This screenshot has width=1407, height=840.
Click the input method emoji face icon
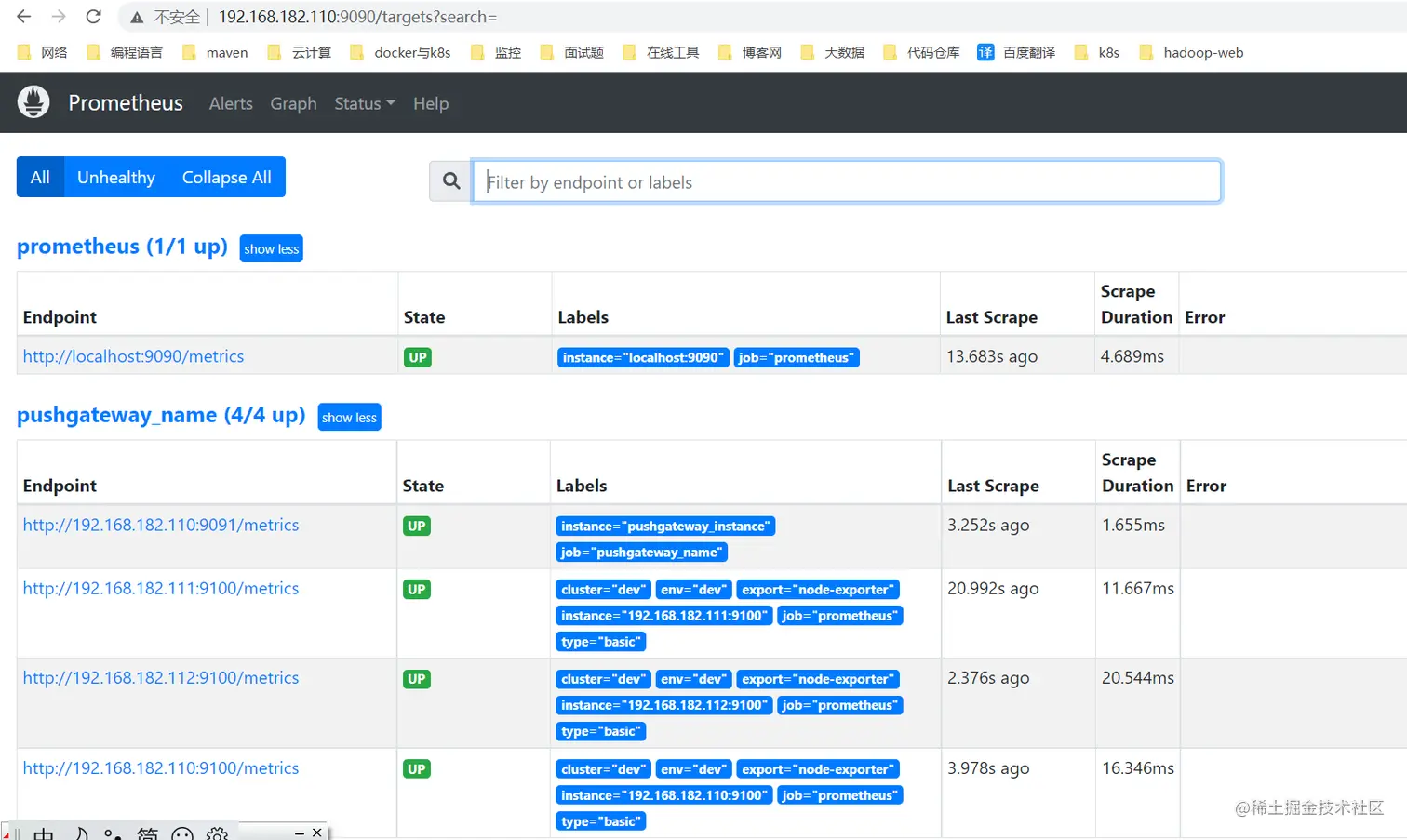coord(182,833)
